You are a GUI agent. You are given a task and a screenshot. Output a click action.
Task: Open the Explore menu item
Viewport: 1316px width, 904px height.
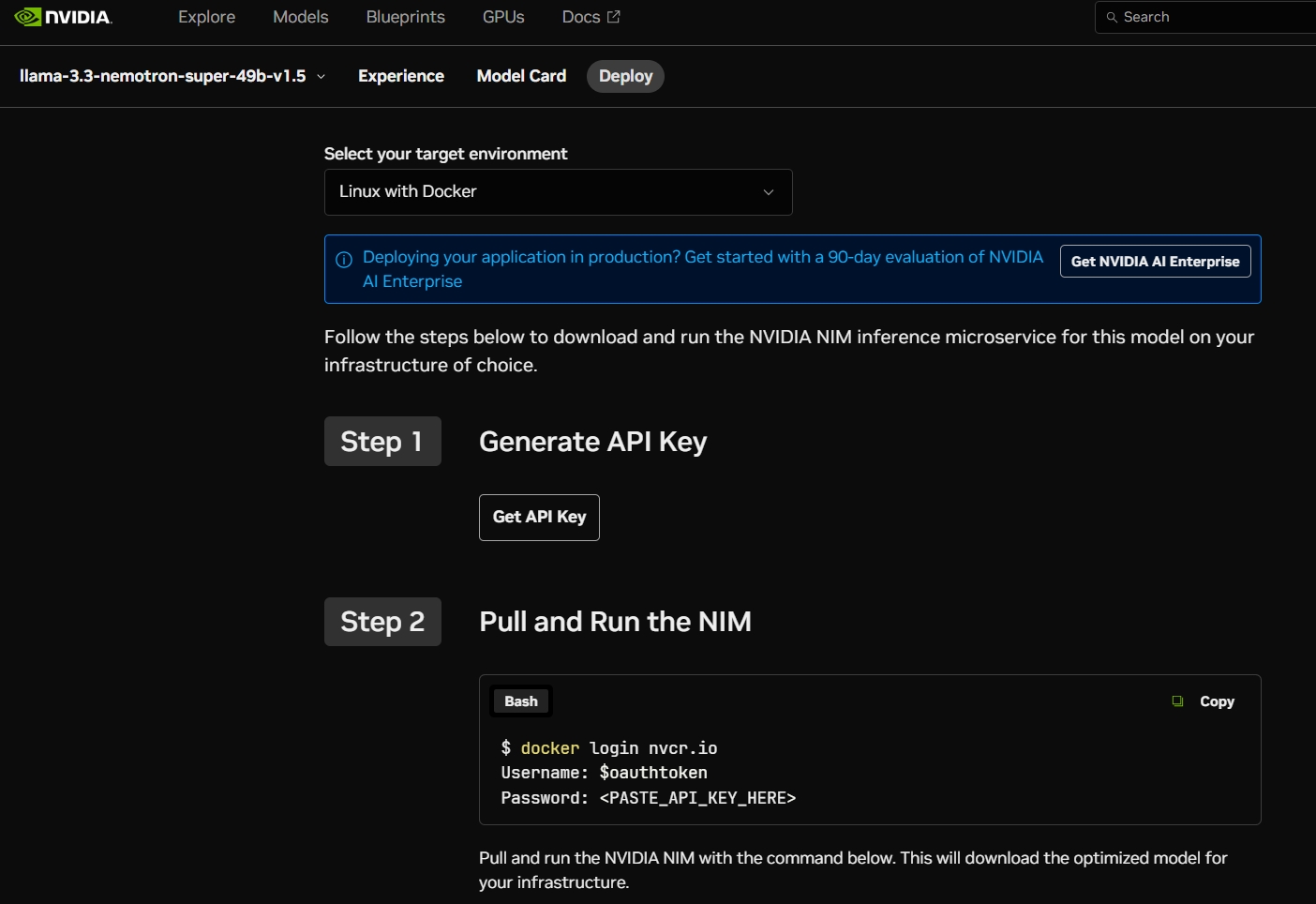point(206,17)
